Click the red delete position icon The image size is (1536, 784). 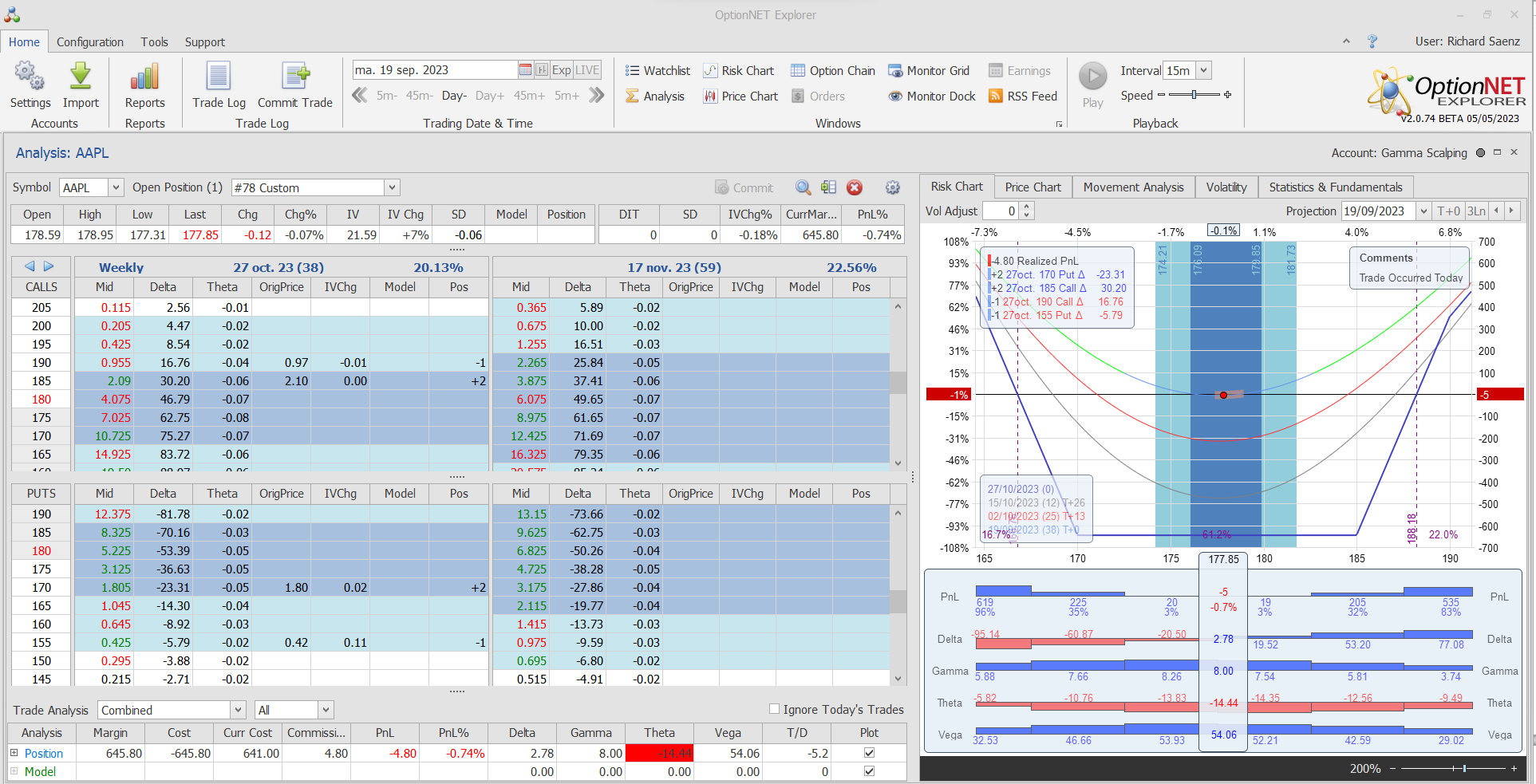(855, 187)
